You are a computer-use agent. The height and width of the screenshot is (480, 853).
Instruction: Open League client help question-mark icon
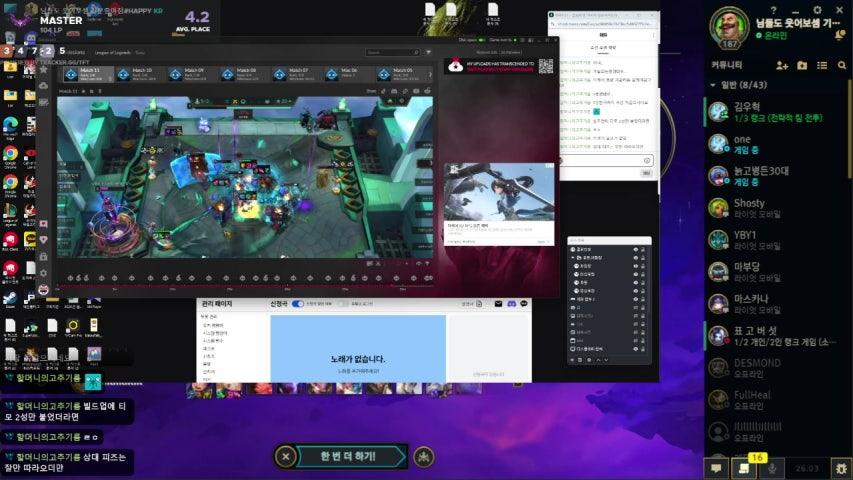tap(773, 10)
